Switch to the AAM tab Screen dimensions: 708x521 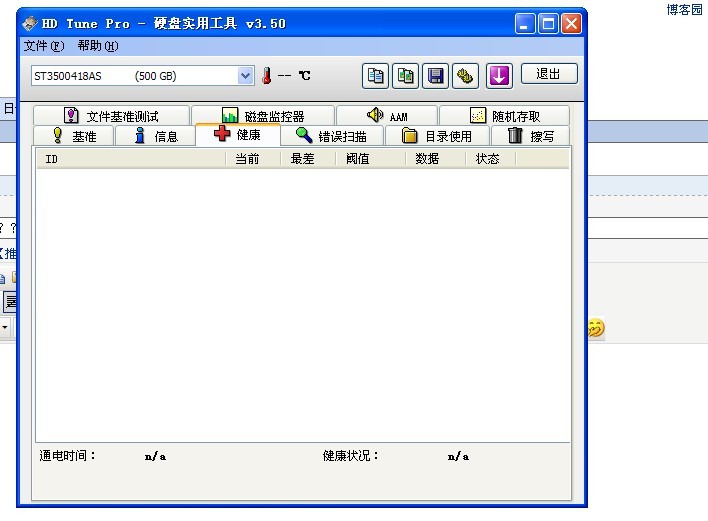pos(387,116)
